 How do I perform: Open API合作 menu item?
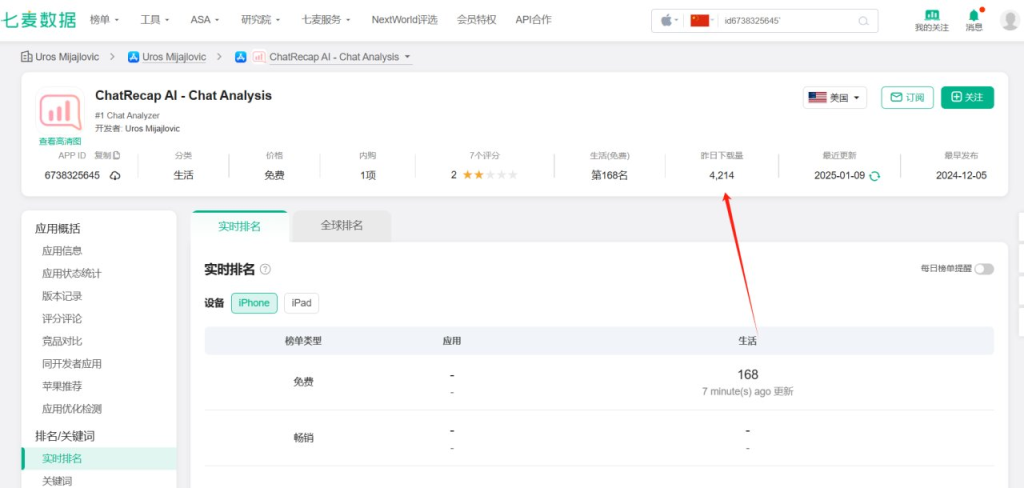coord(534,20)
